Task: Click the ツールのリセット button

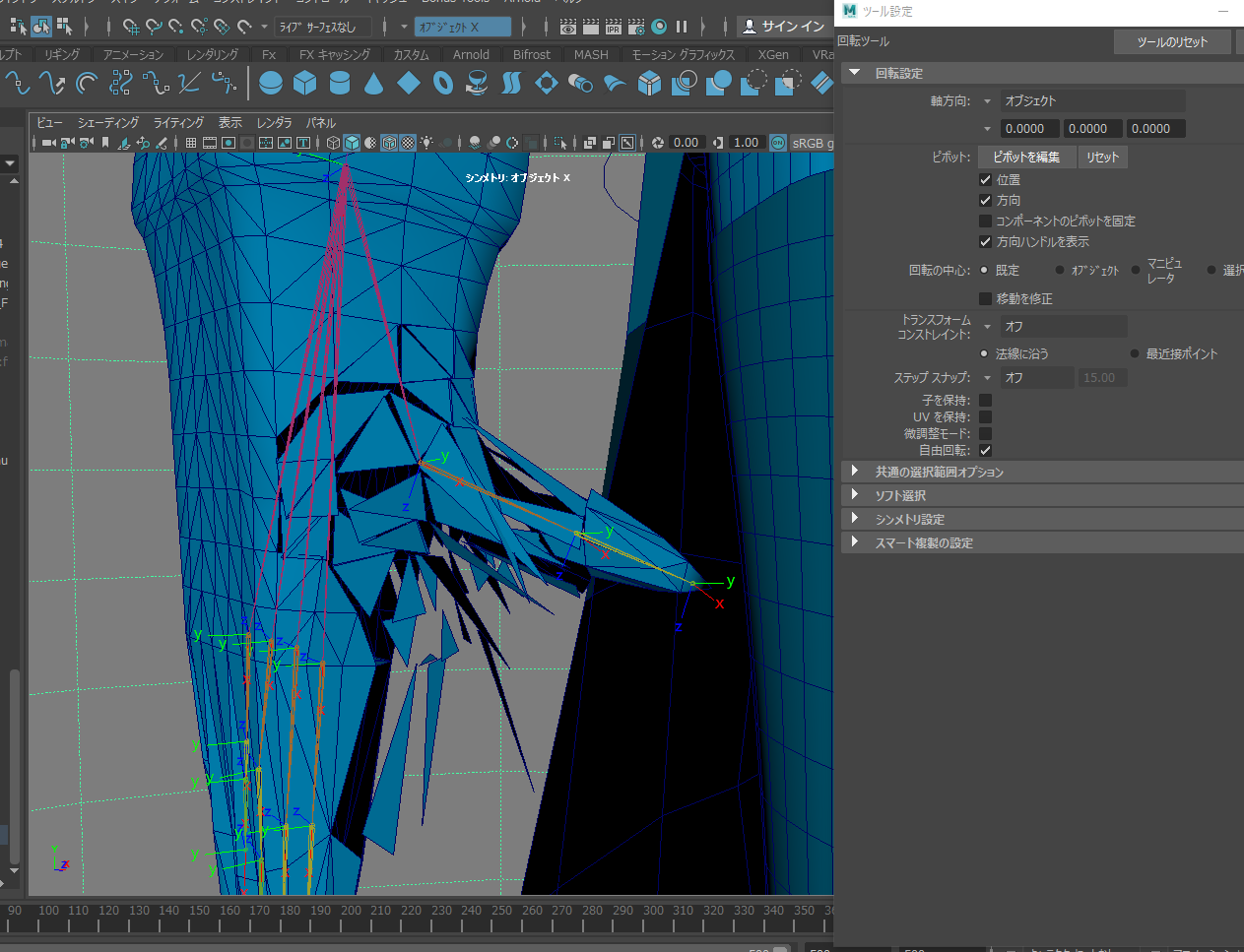Action: click(1172, 42)
